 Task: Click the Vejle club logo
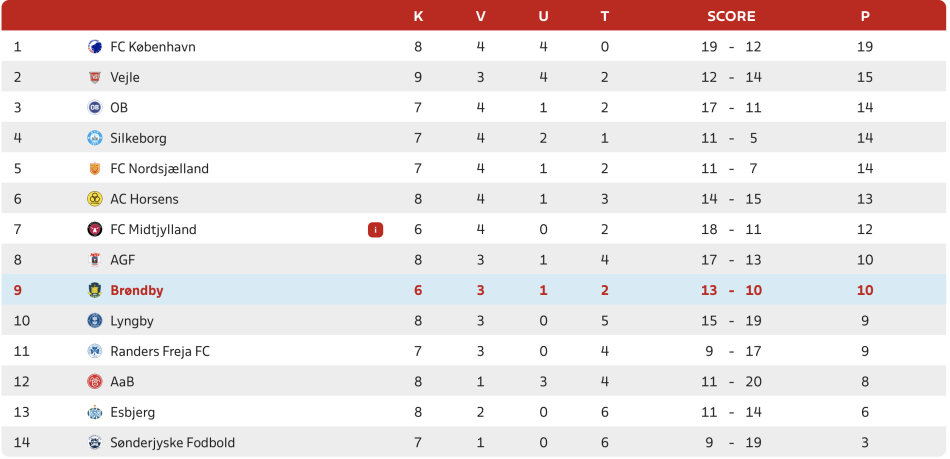point(95,77)
